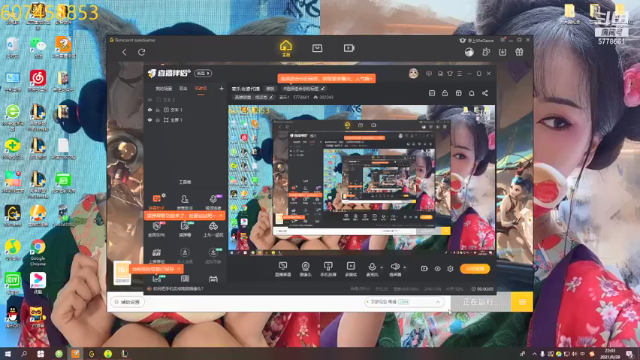This screenshot has height=360, width=640.
Task: Click the stream preview canvas
Action: (362, 180)
